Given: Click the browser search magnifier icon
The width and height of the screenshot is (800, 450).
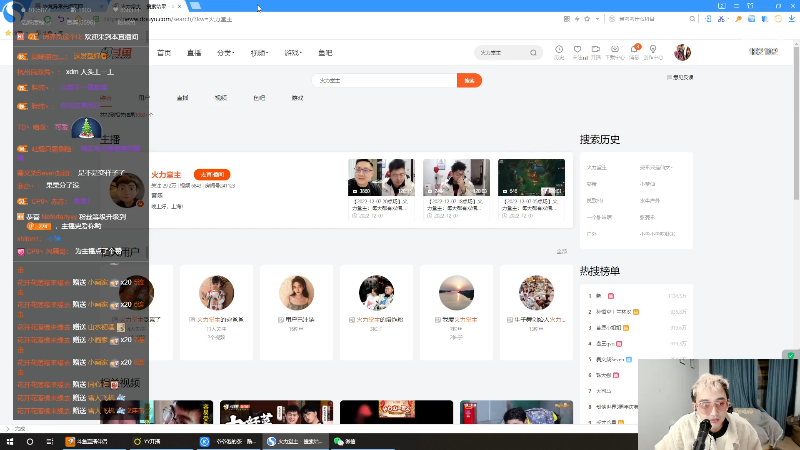Looking at the screenshot, I should pyautogui.click(x=692, y=19).
